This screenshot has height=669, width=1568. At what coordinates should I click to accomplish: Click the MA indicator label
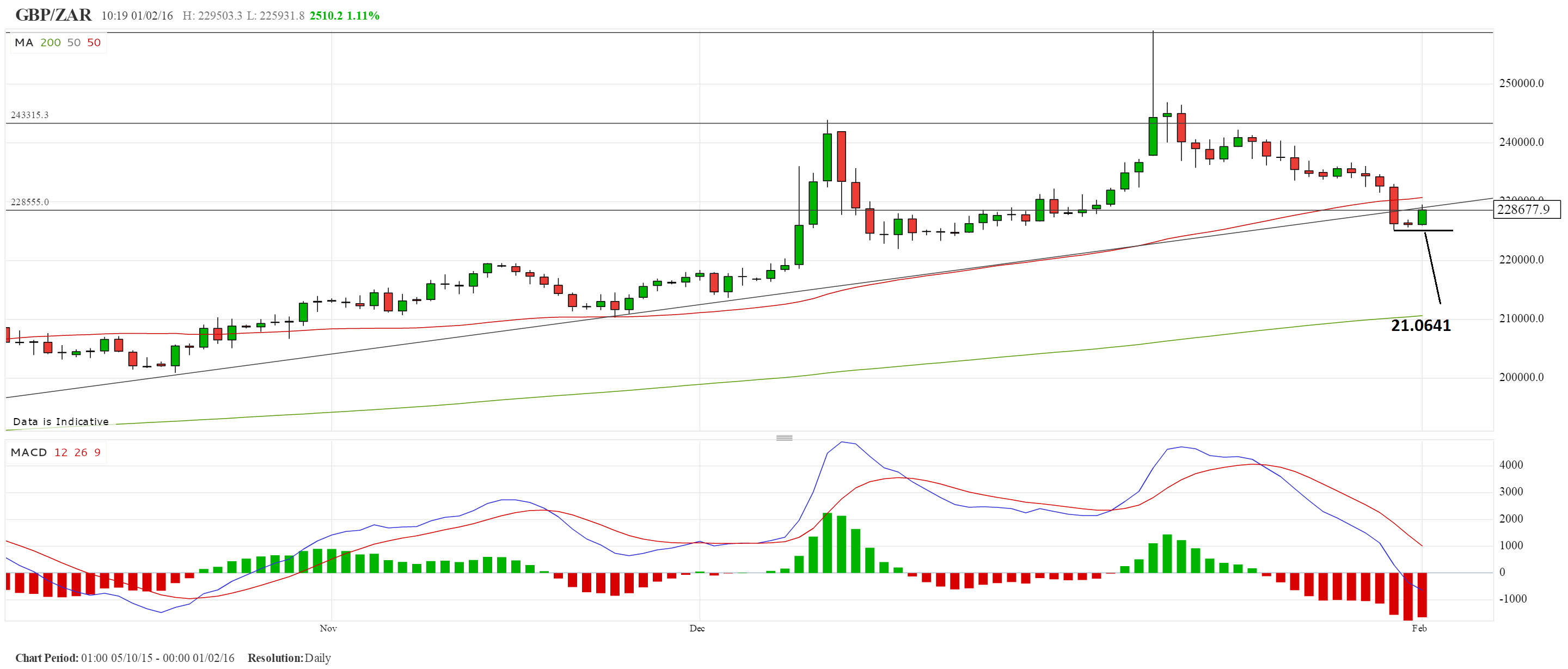point(24,42)
